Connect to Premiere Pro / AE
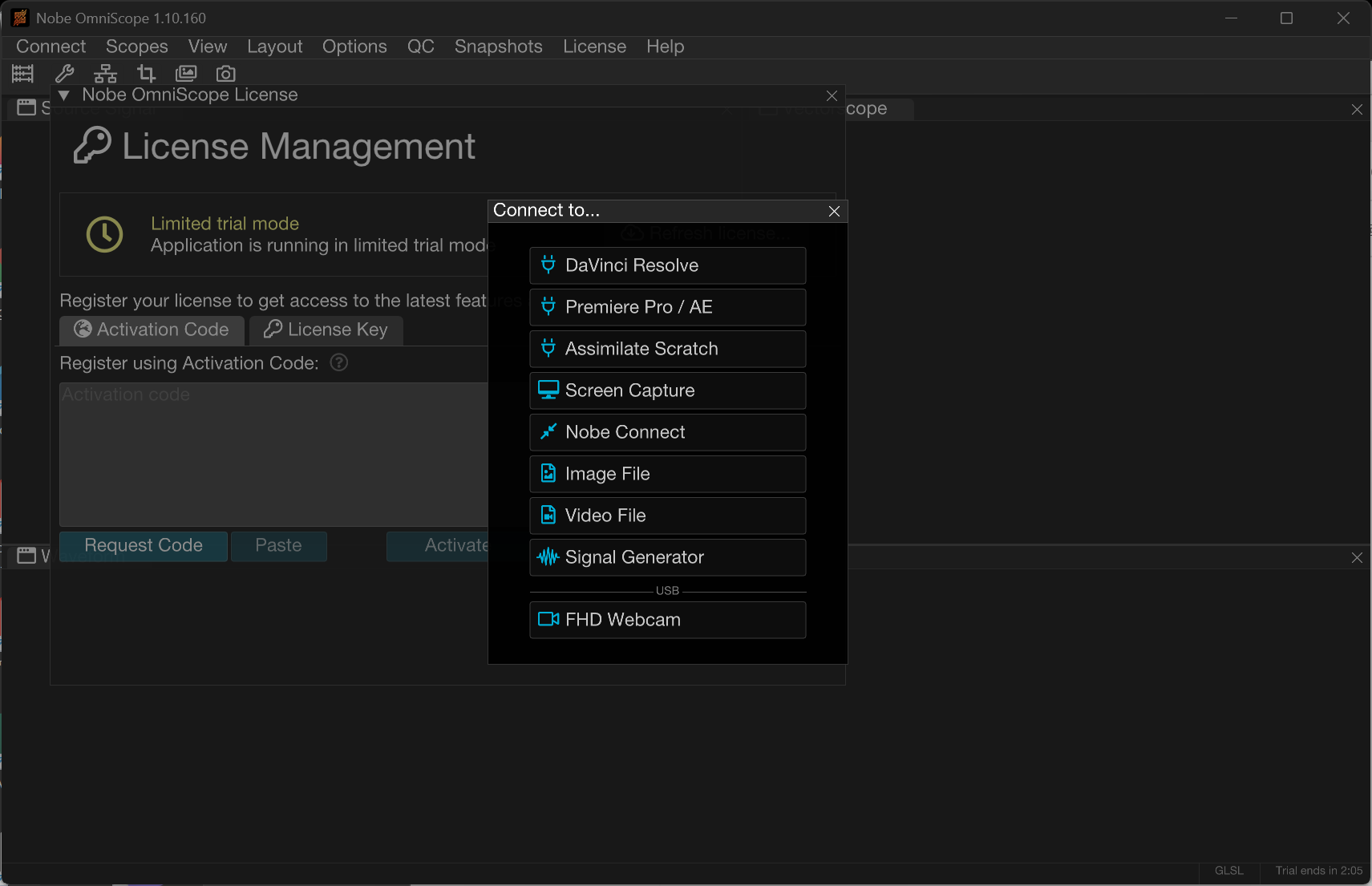This screenshot has width=1372, height=886. point(667,307)
